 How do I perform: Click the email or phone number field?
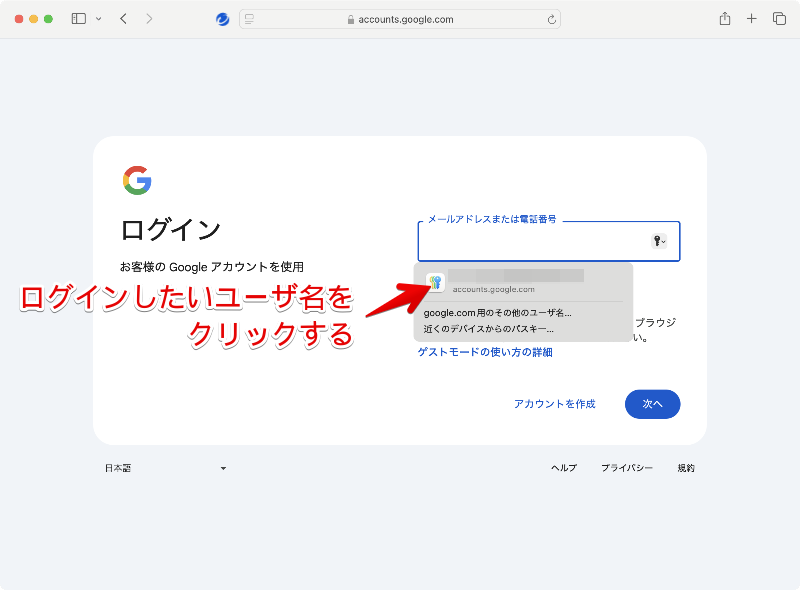pos(549,241)
